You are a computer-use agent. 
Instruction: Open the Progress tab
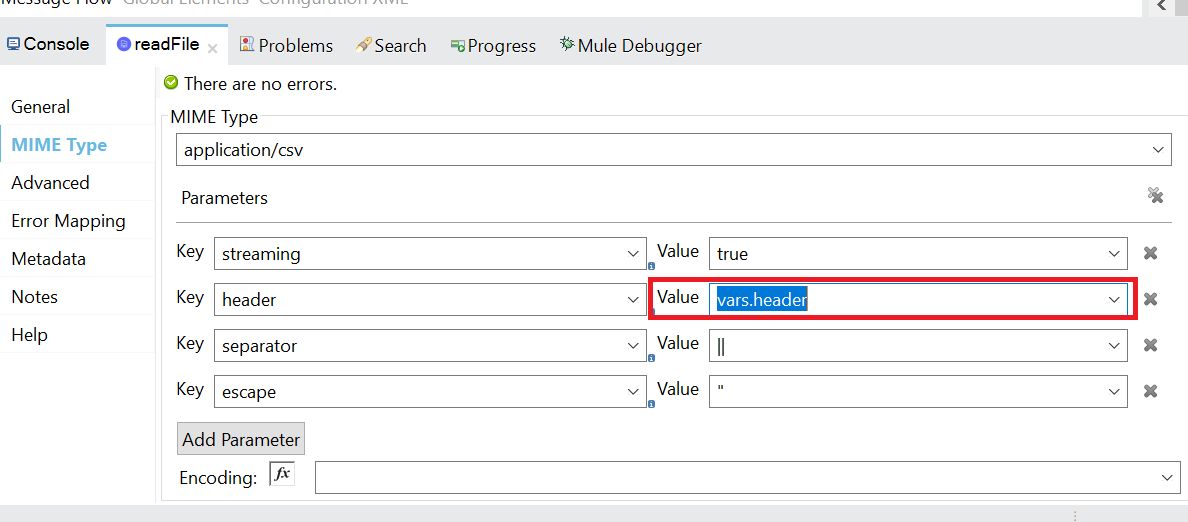pyautogui.click(x=493, y=45)
